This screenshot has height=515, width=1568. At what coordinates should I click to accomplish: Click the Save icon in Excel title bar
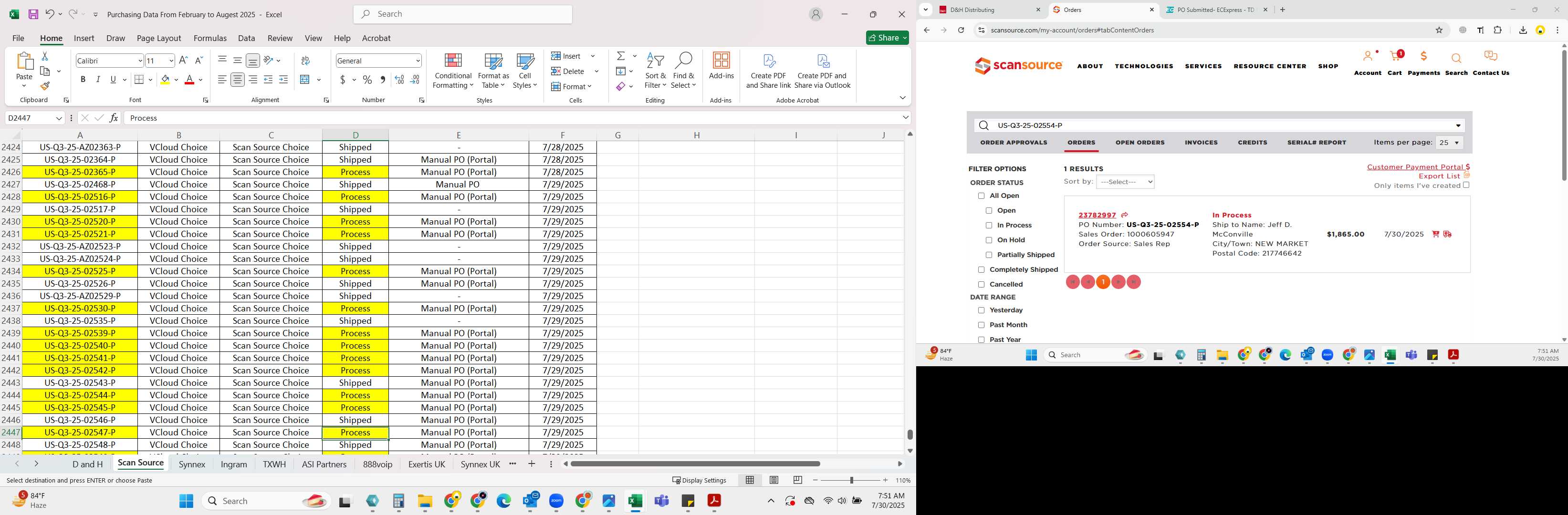33,14
